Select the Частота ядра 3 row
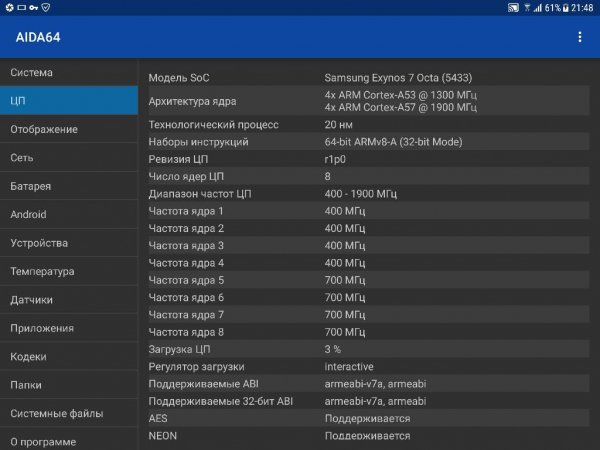Image resolution: width=600 pixels, height=450 pixels. [x=369, y=246]
